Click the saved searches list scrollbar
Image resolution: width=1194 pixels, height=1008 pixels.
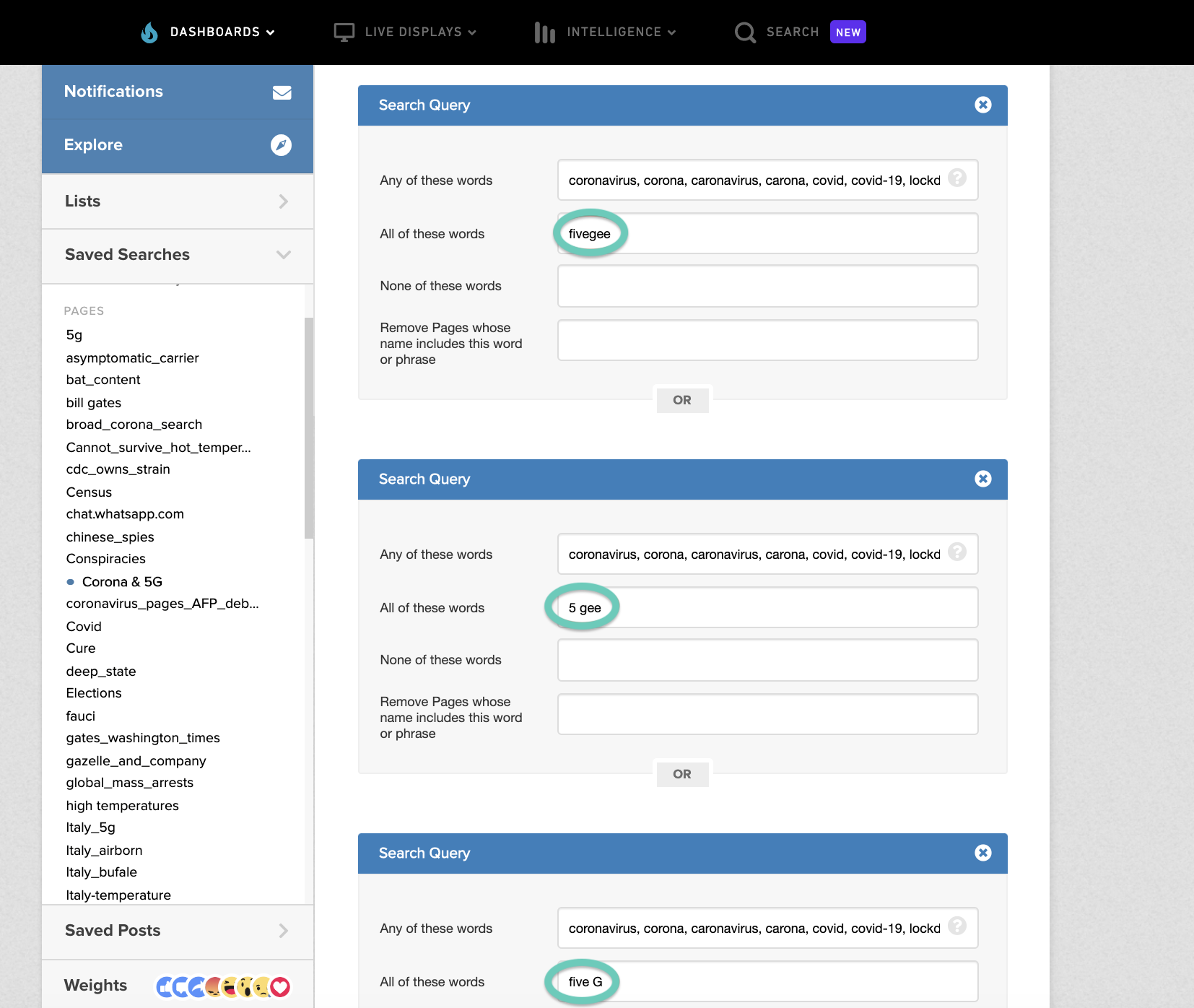click(x=309, y=428)
